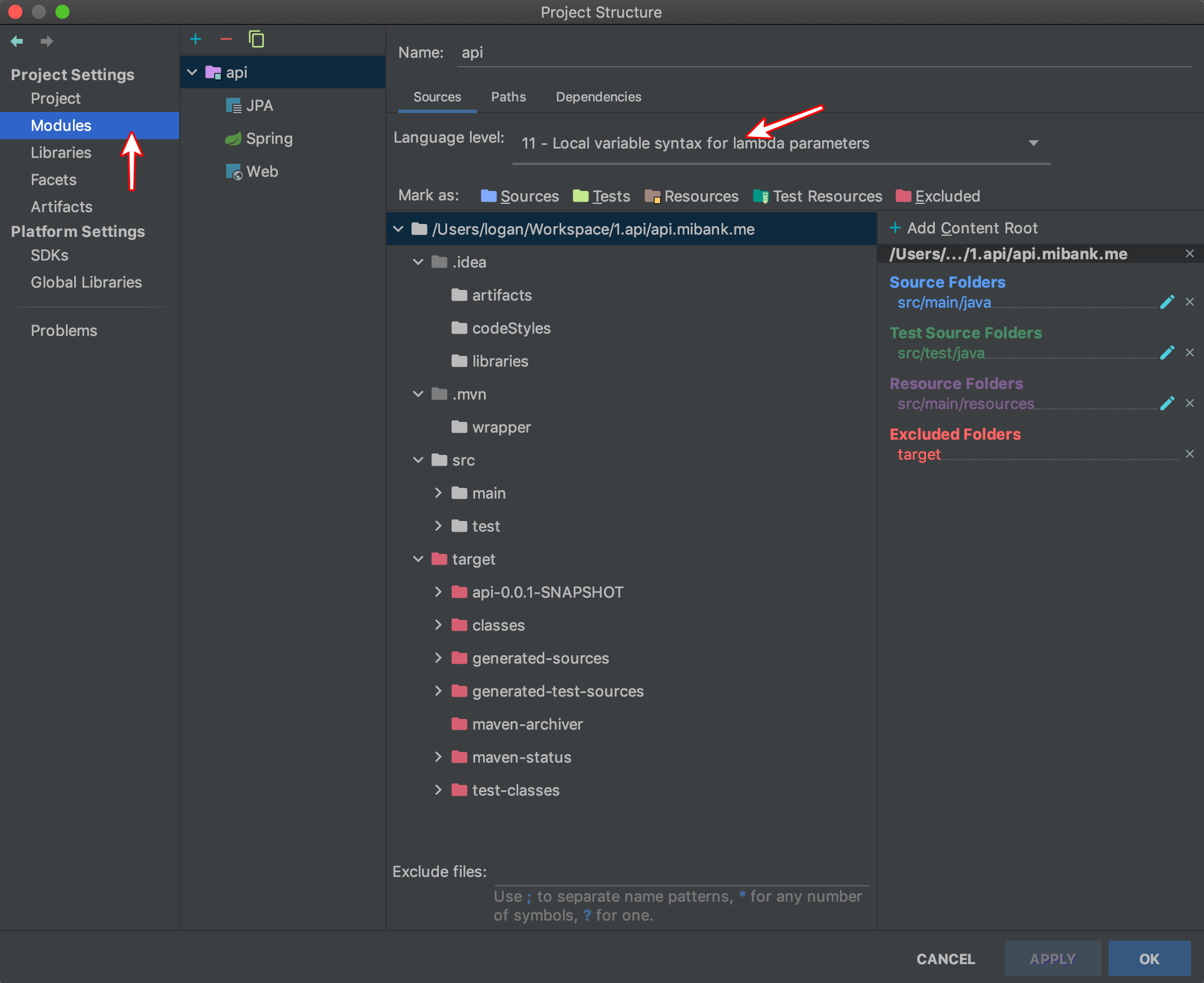Image resolution: width=1204 pixels, height=983 pixels.
Task: Click the back navigation arrow
Action: (x=17, y=41)
